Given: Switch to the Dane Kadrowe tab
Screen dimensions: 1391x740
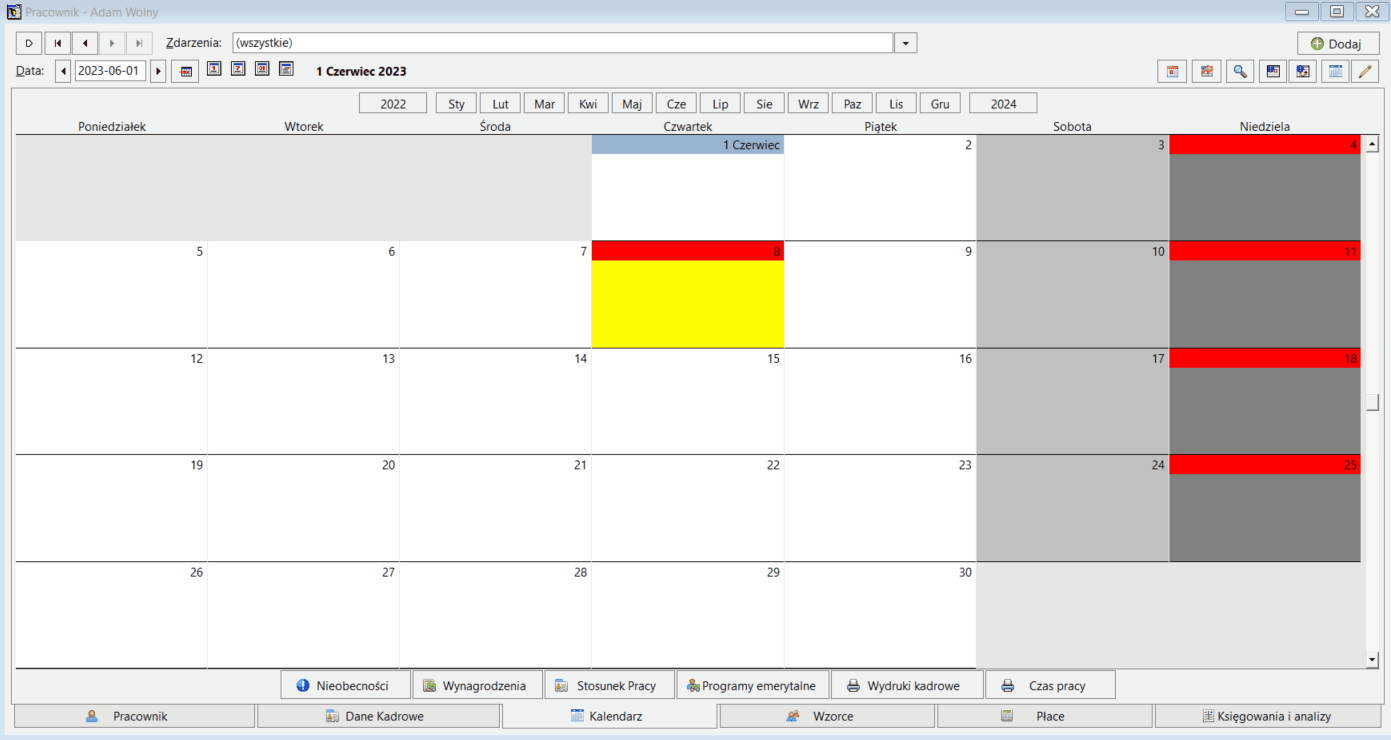Looking at the screenshot, I should pyautogui.click(x=378, y=716).
